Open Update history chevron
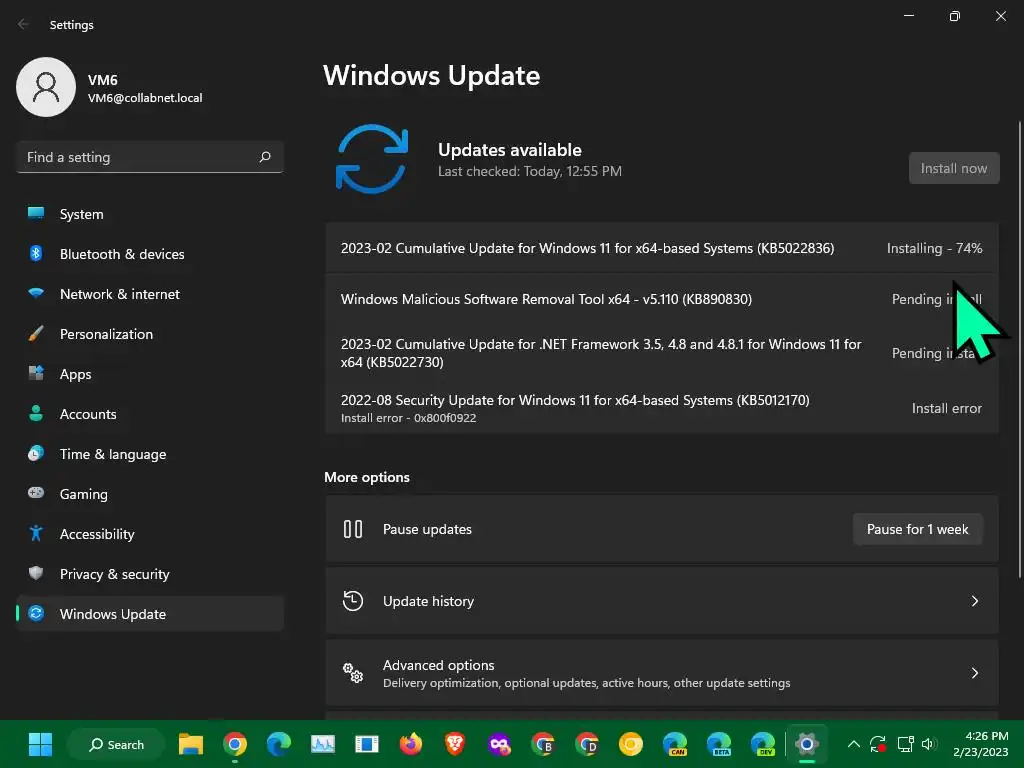This screenshot has height=768, width=1024. pos(974,601)
